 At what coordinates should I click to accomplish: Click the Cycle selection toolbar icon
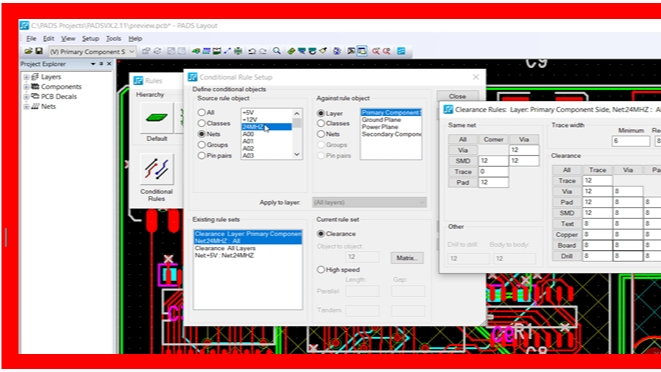[157, 51]
